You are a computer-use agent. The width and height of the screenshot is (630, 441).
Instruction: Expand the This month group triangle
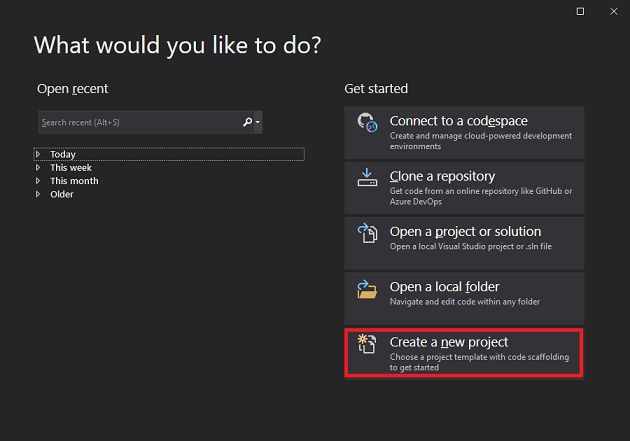pyautogui.click(x=38, y=181)
